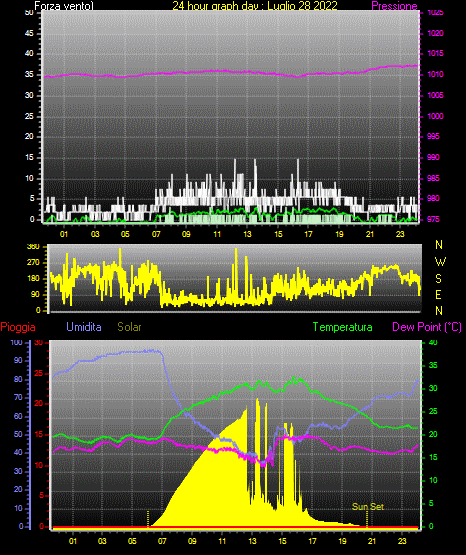Click the W wind direction letter
466x555 pixels.
[440, 262]
